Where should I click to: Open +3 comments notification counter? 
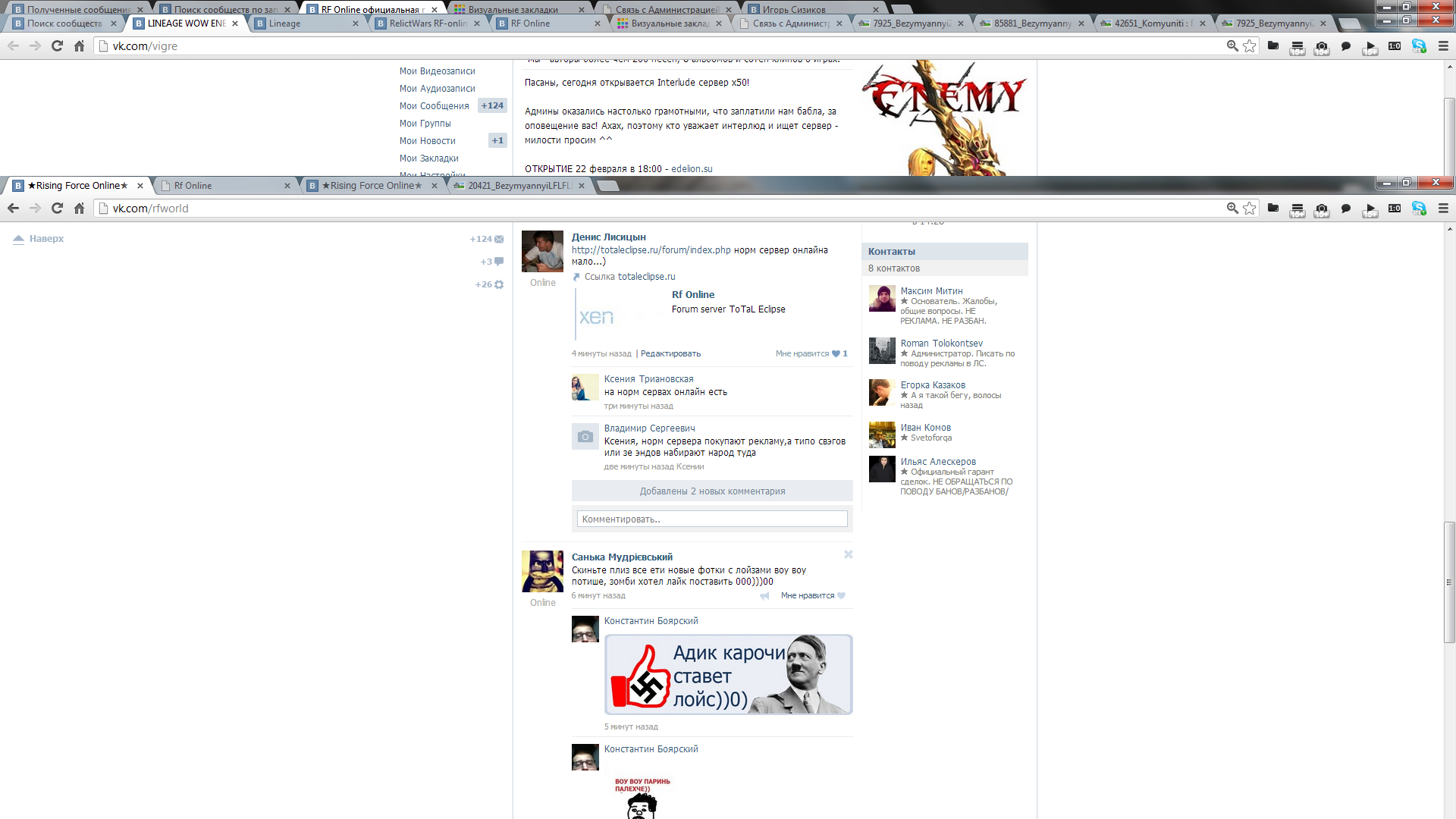pos(491,262)
